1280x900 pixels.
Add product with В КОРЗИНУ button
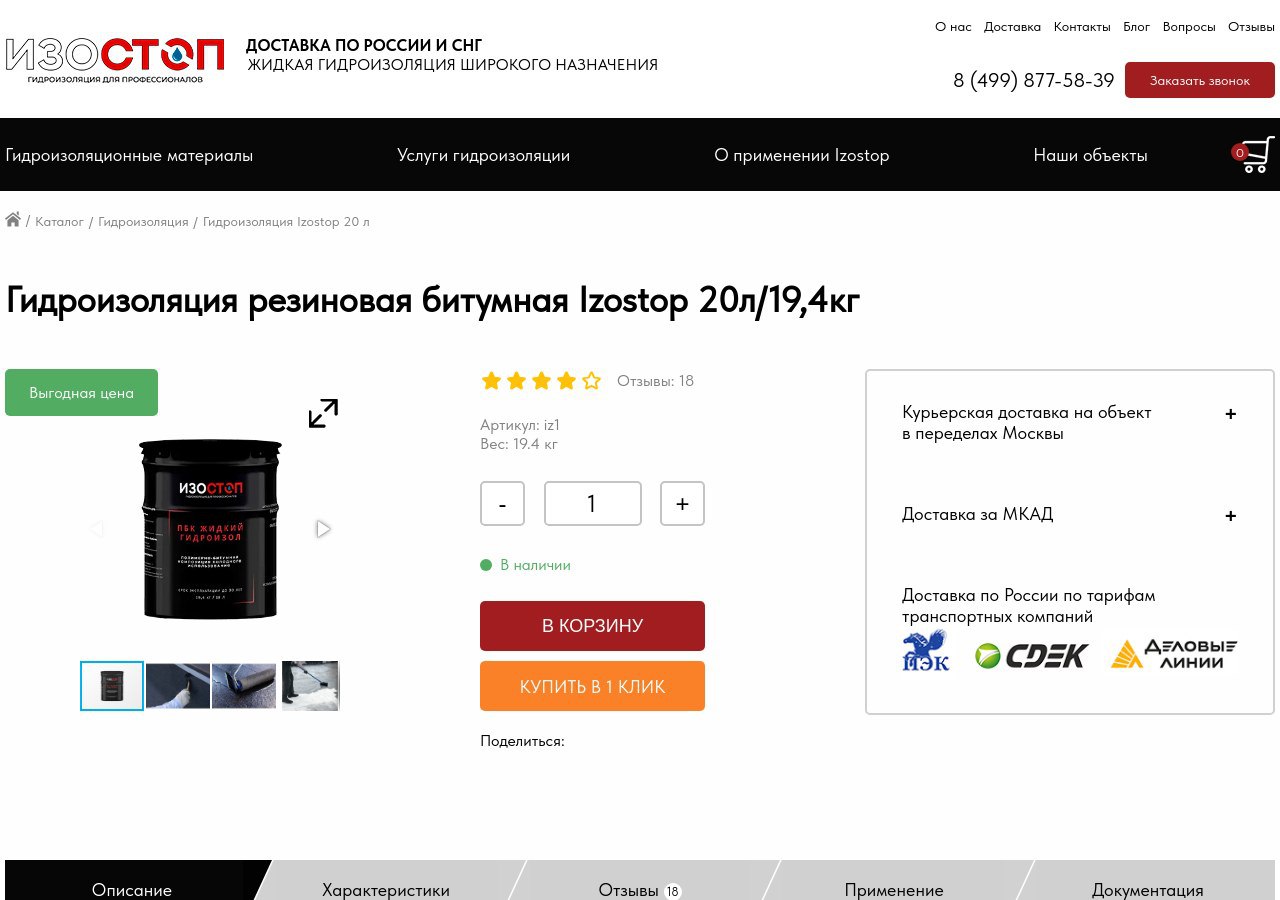coord(592,626)
